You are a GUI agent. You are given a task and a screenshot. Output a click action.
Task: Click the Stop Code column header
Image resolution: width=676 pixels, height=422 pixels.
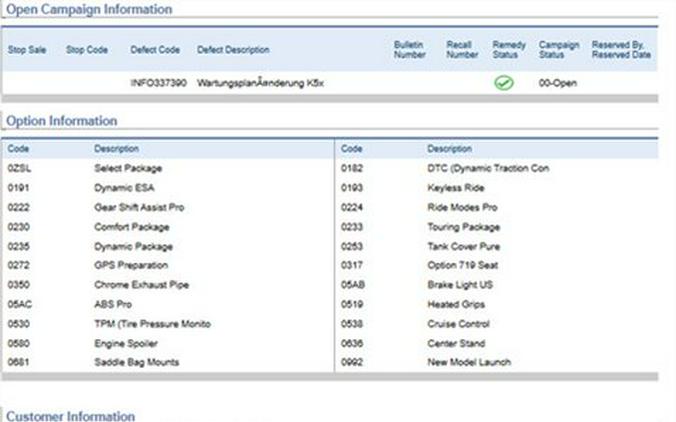tap(87, 50)
